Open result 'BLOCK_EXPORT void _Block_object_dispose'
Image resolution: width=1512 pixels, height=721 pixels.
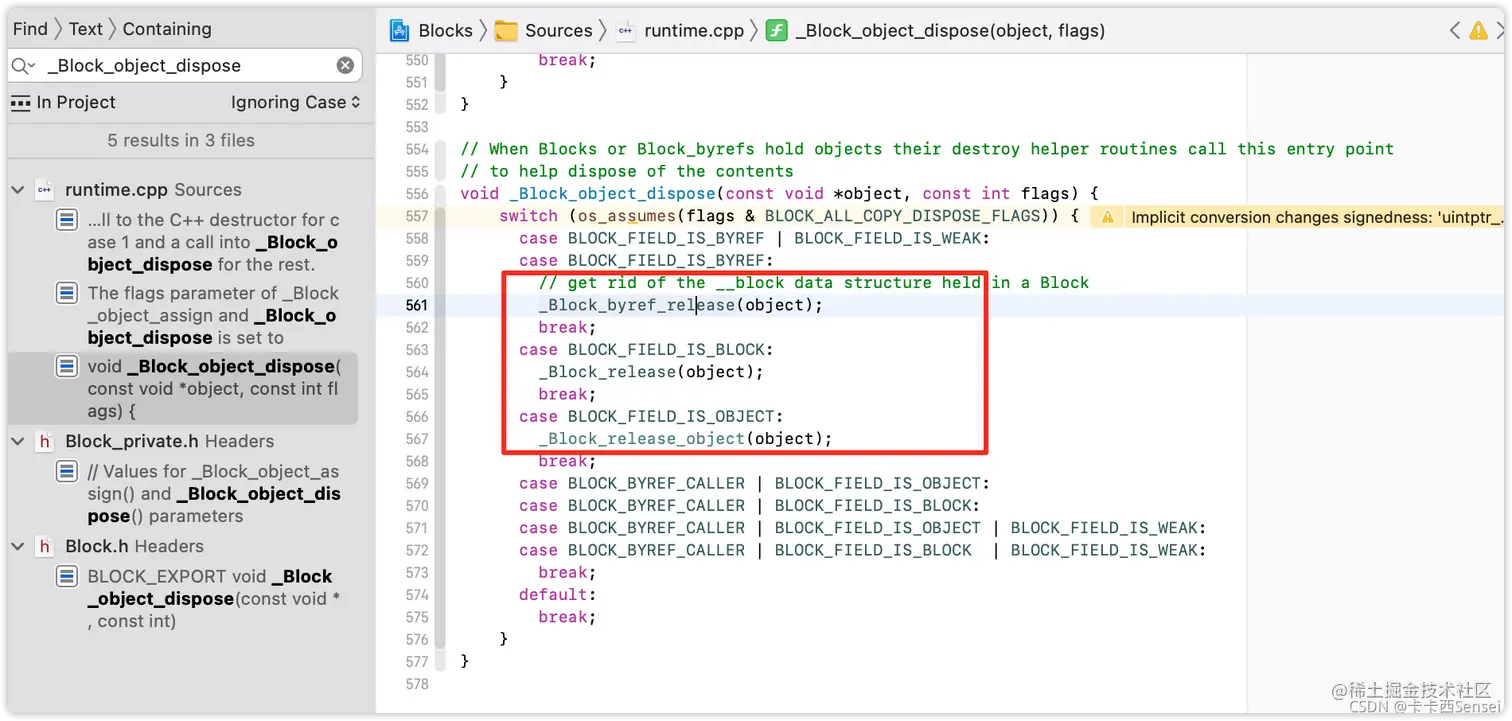pos(213,598)
